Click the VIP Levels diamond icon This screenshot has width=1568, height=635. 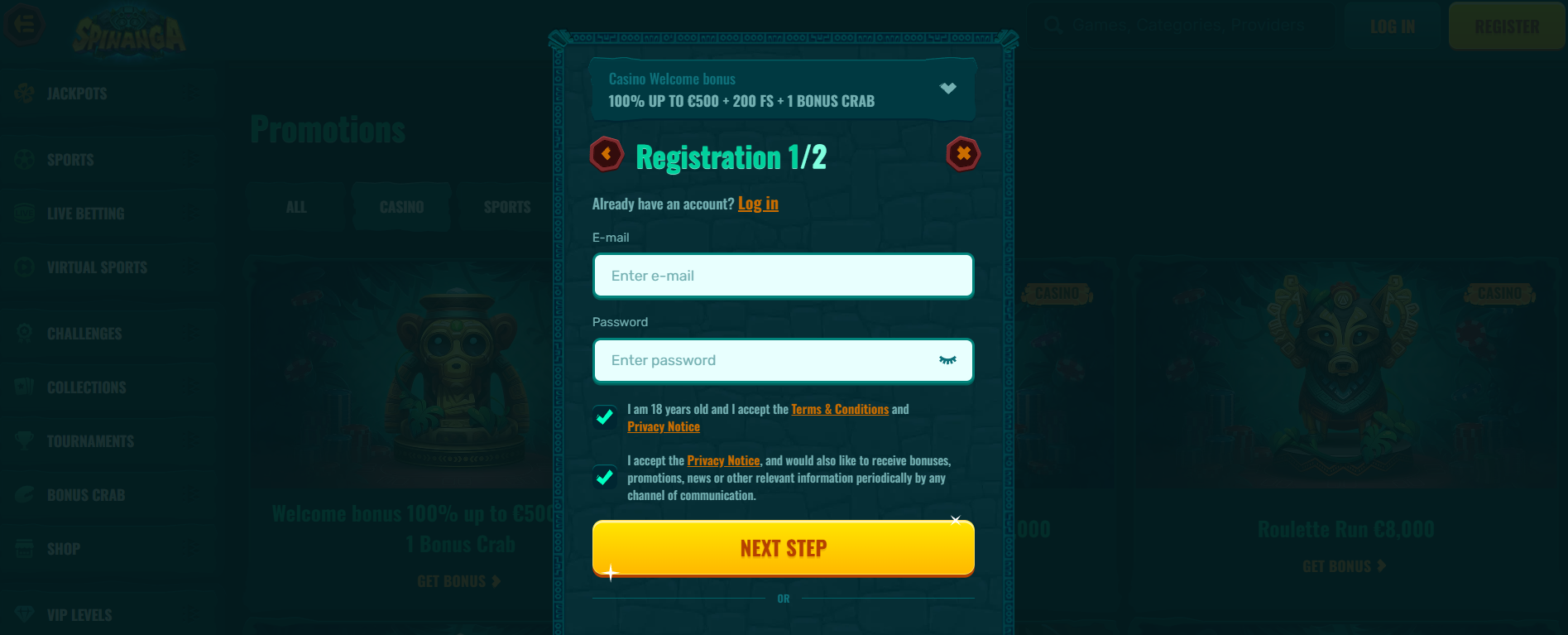[x=25, y=614]
